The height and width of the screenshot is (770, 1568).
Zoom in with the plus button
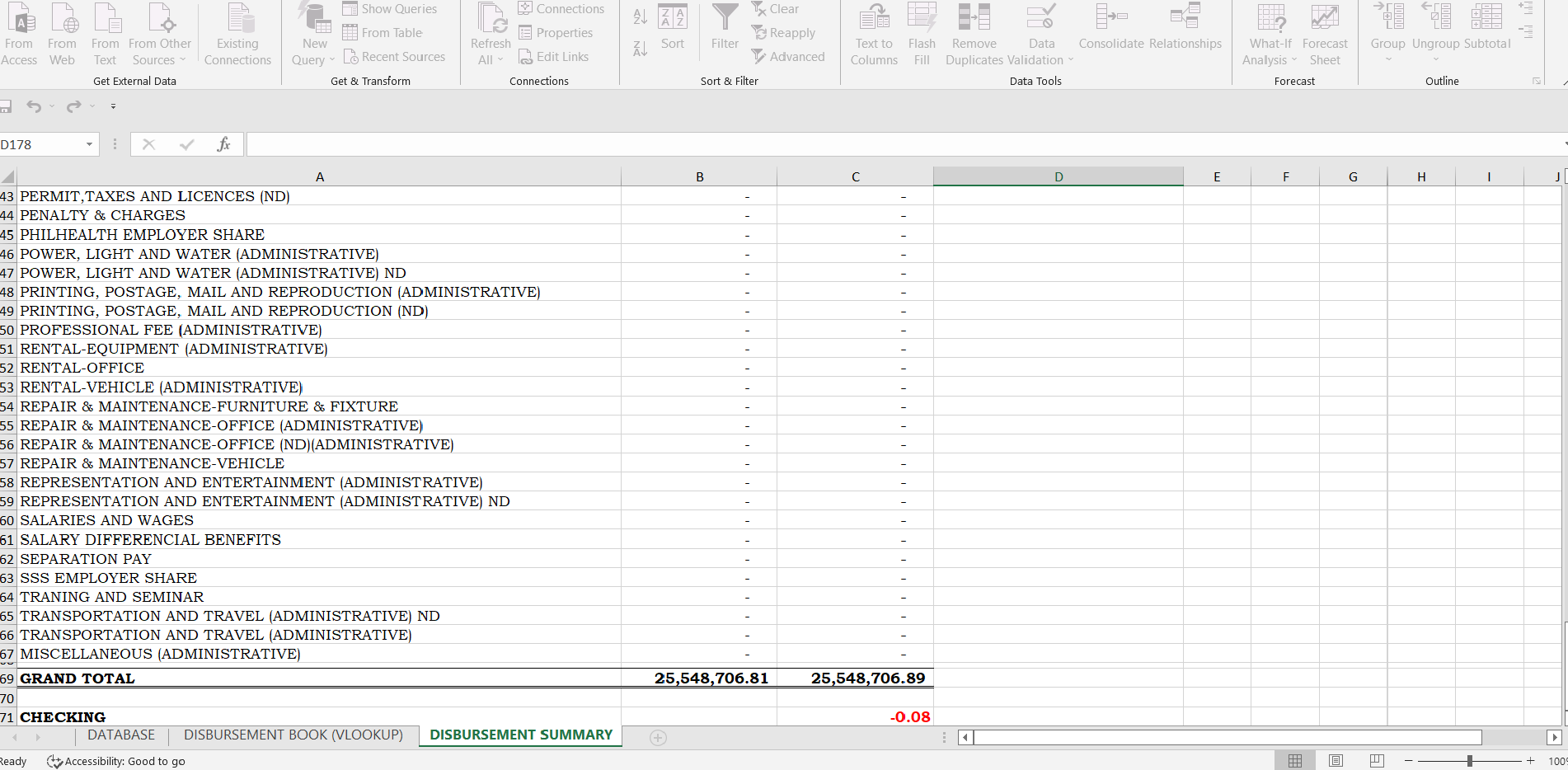1531,761
